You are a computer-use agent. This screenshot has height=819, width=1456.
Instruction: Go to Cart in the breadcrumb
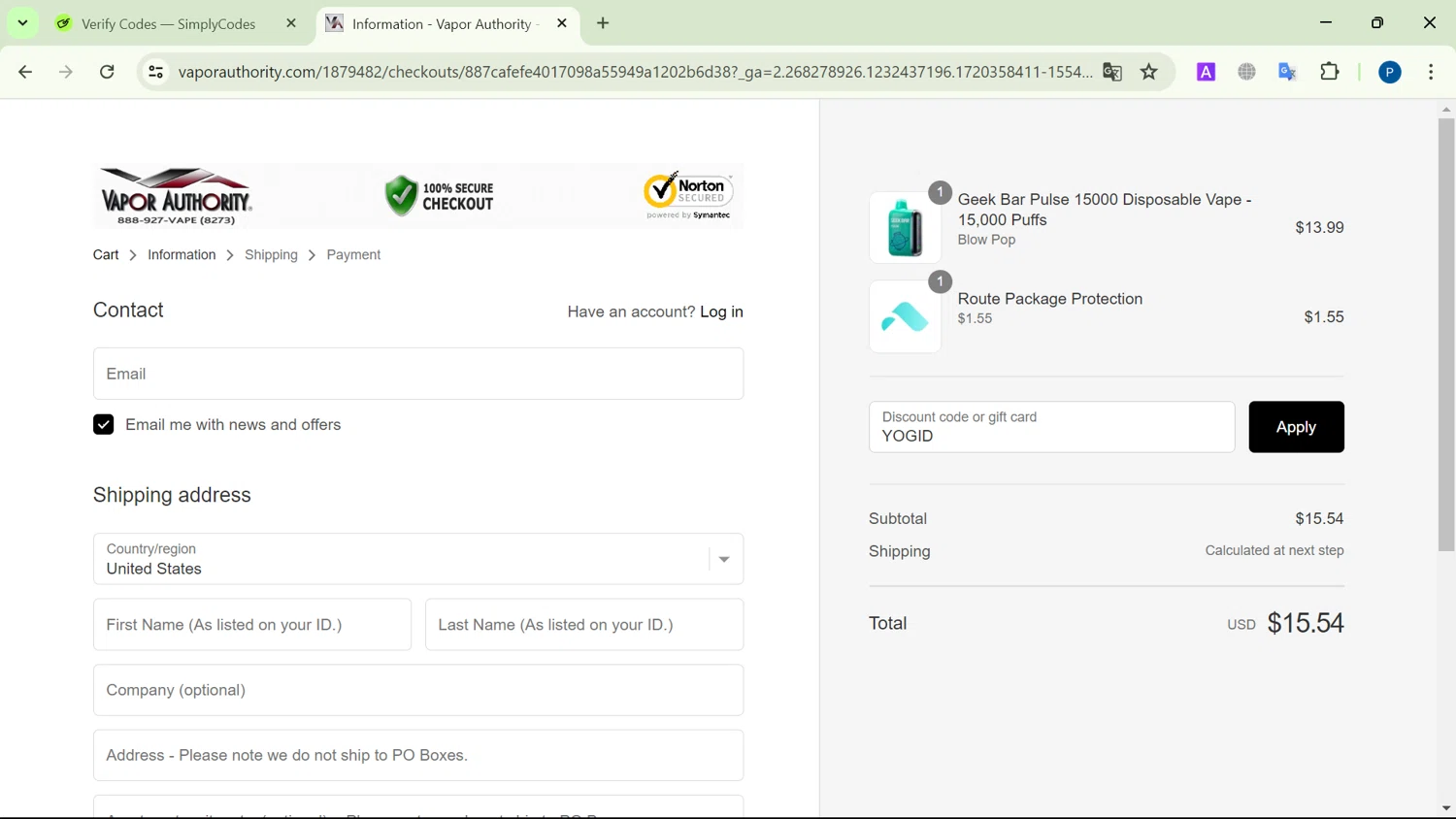click(106, 255)
